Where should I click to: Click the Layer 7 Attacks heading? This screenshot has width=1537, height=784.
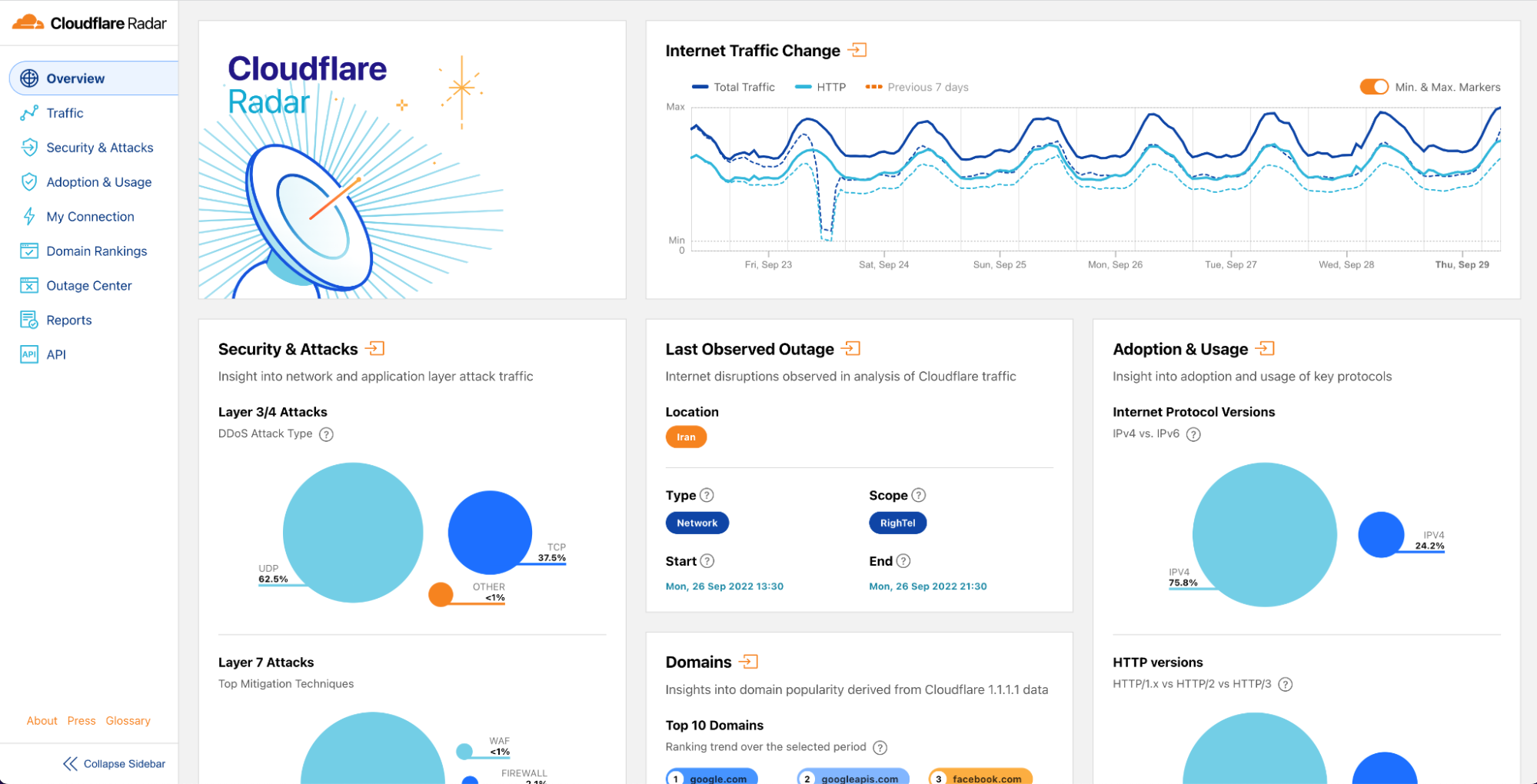point(266,663)
